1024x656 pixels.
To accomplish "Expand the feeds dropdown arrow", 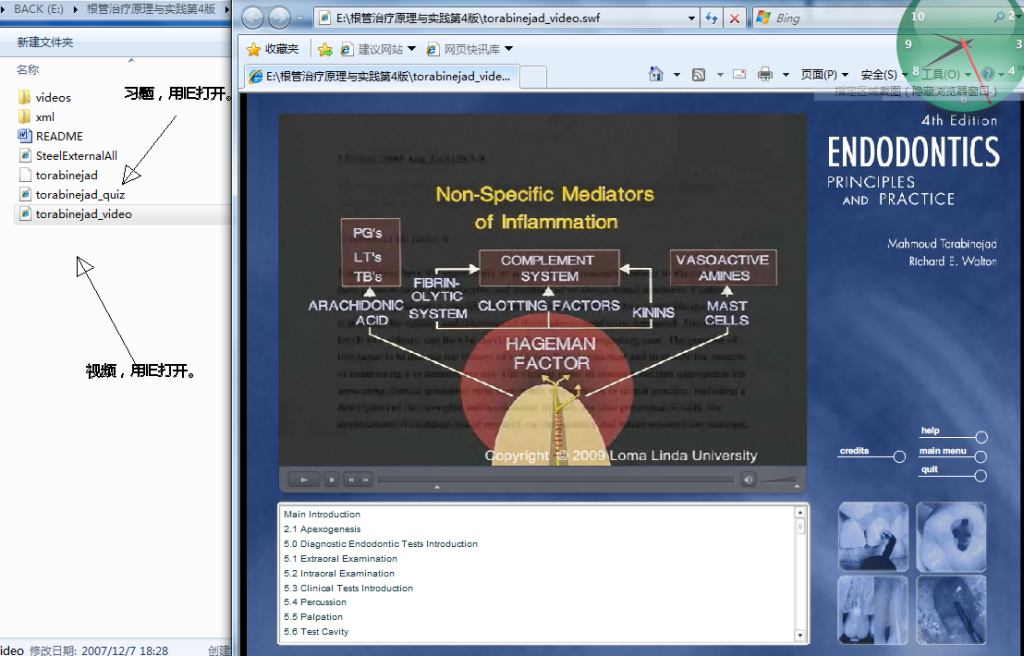I will (x=720, y=74).
